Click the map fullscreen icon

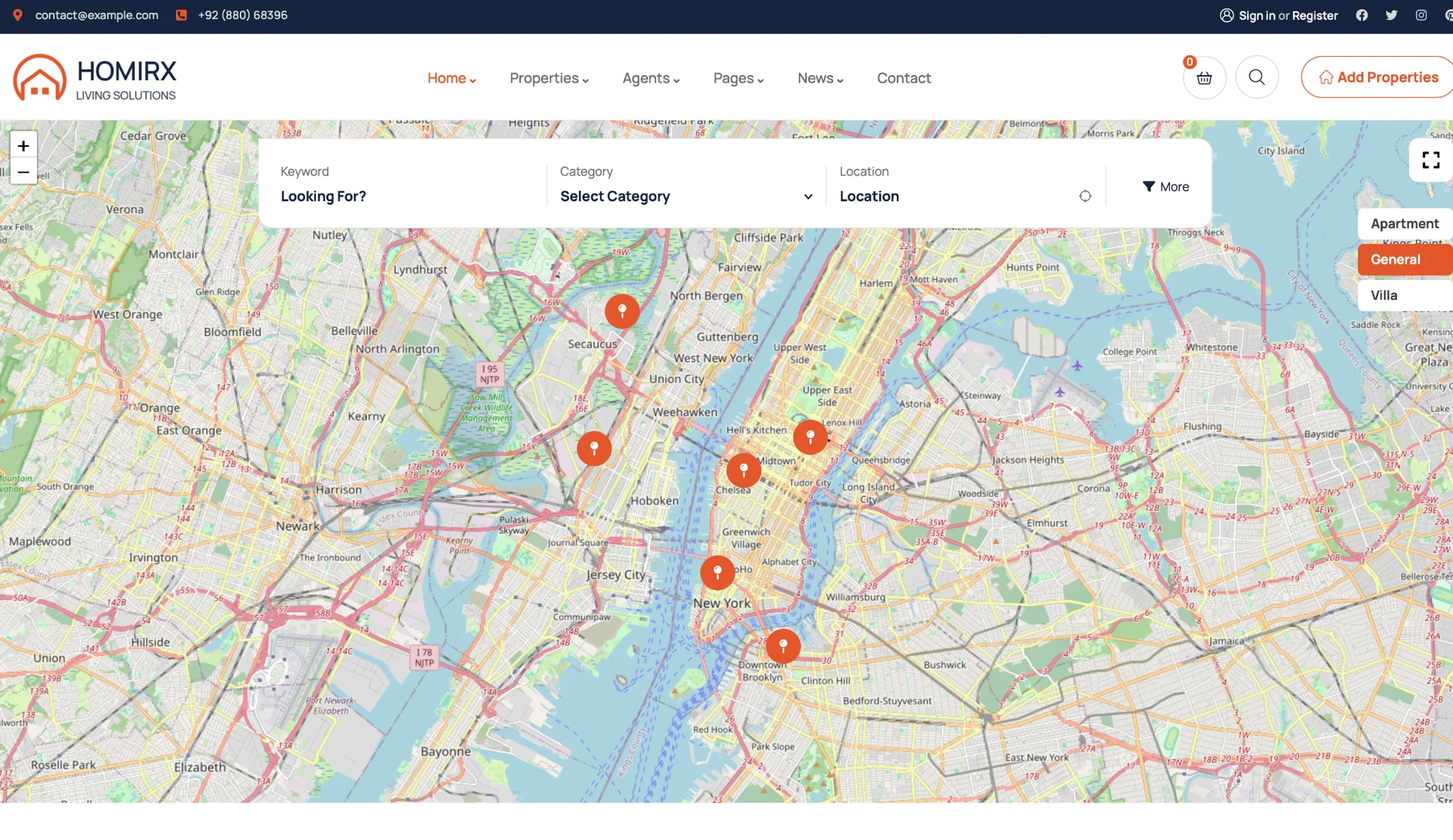pos(1430,160)
